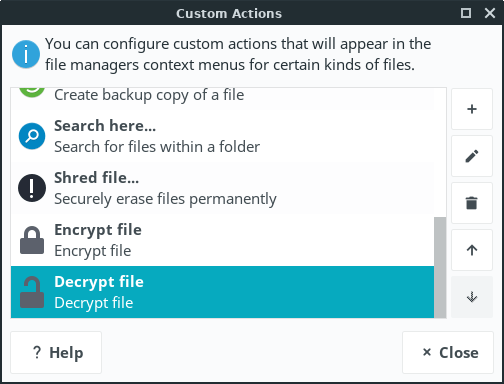Edit the selected action with the pencil
The image size is (504, 384).
[472, 156]
